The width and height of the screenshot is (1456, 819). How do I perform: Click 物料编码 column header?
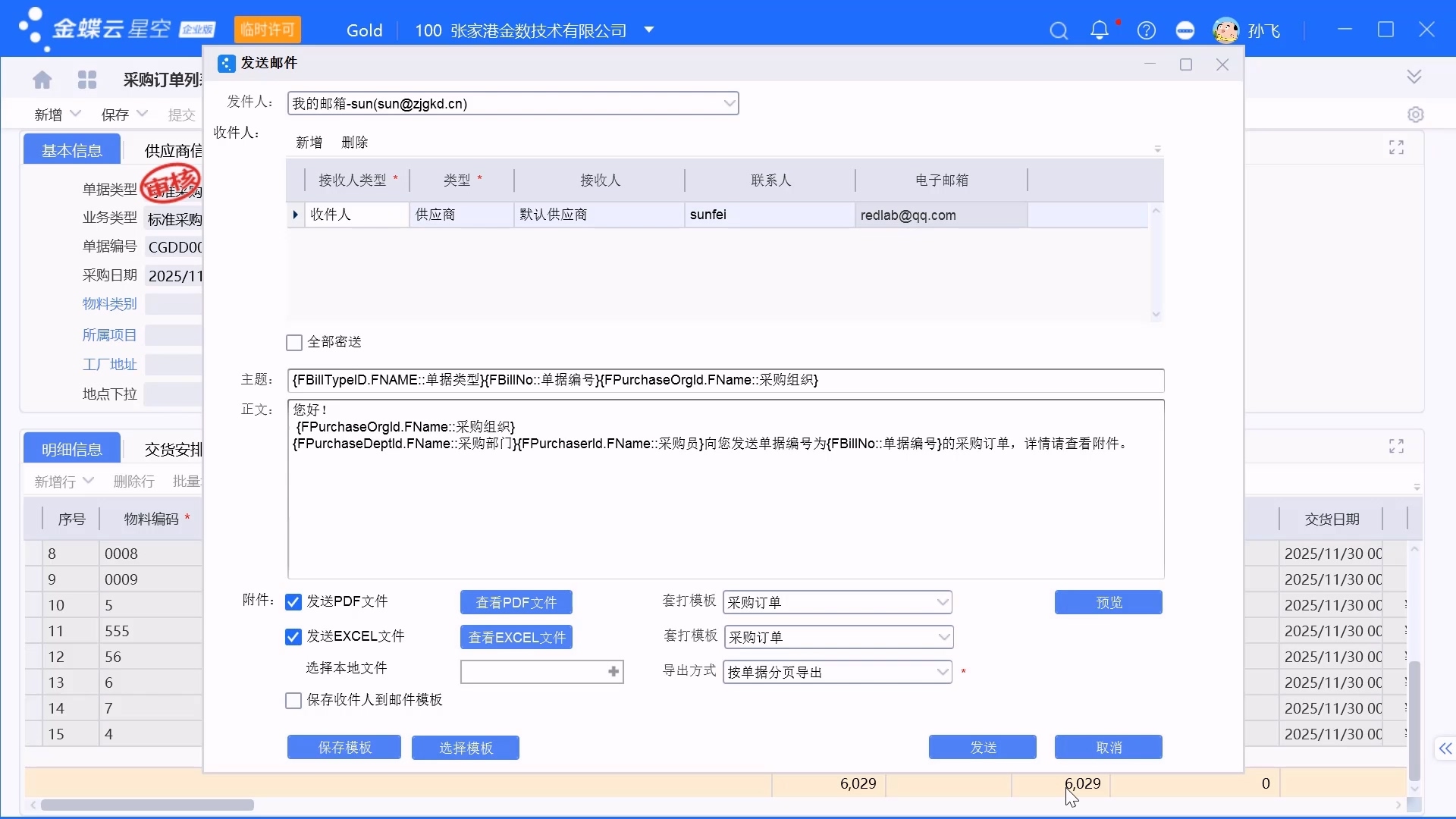click(152, 519)
